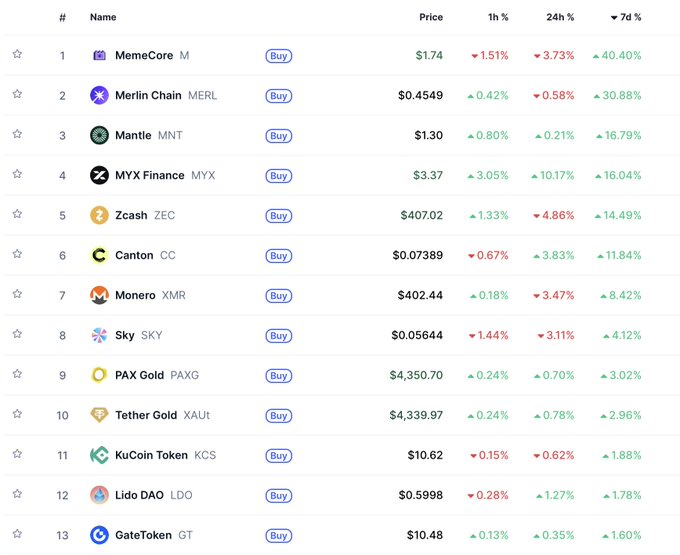680x555 pixels.
Task: Click the Merlin Chain logo icon
Action: pyautogui.click(x=99, y=95)
